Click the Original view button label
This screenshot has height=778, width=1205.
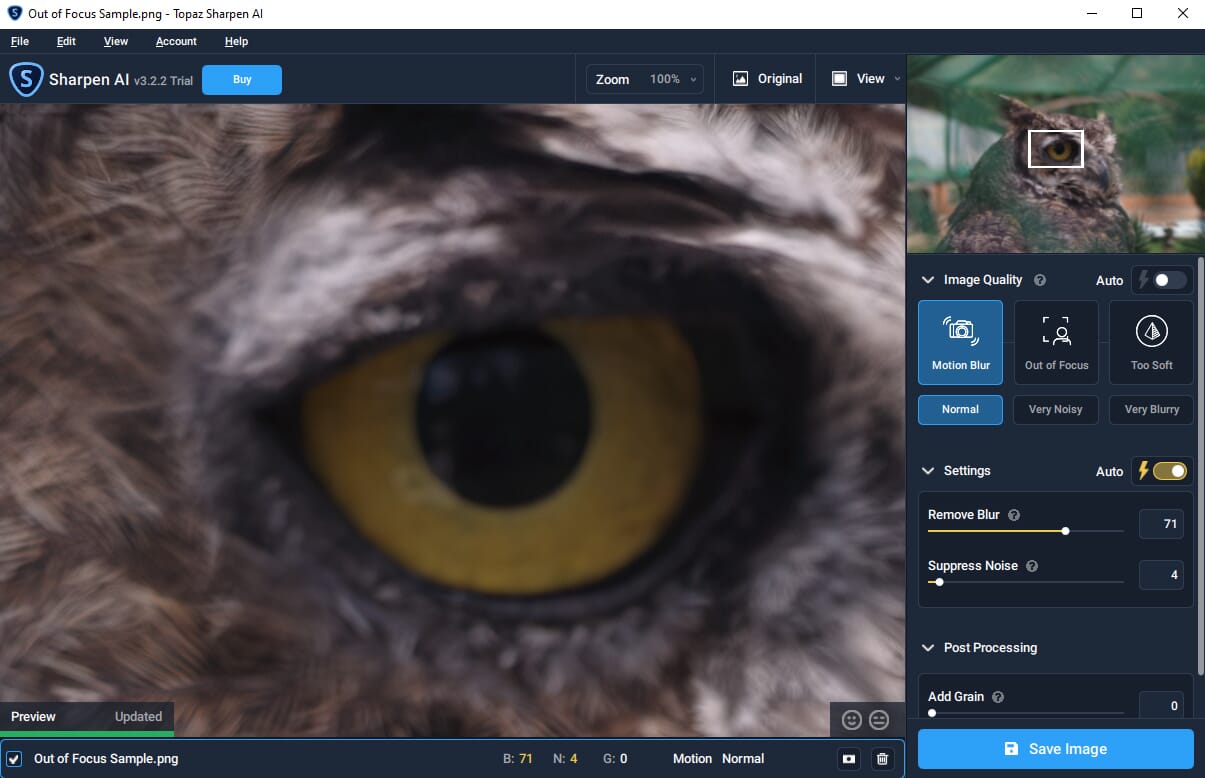pos(780,79)
